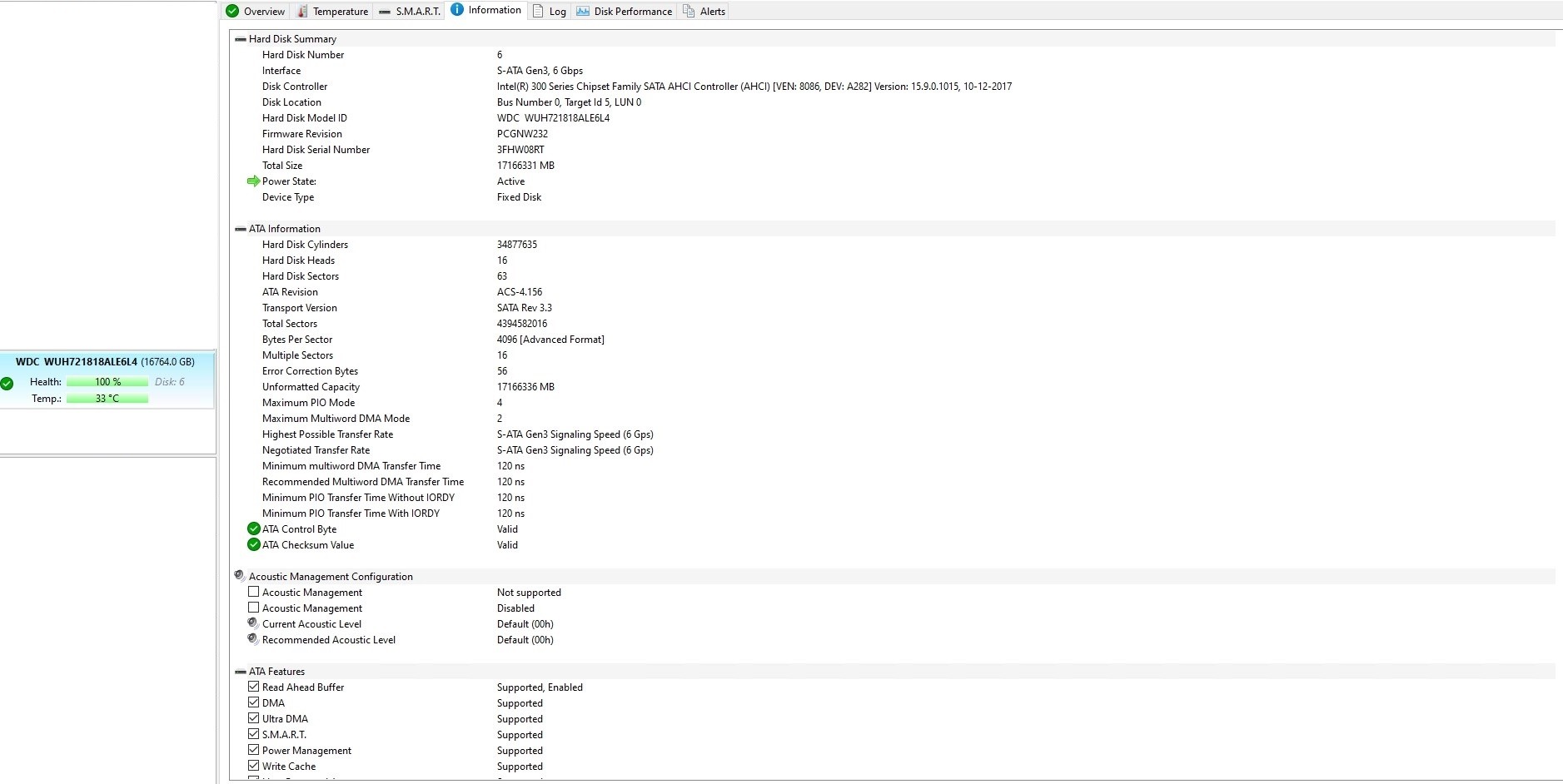Select the WDC WUH721818ALE6L4 (16764.0 GB) disk entry

107,380
